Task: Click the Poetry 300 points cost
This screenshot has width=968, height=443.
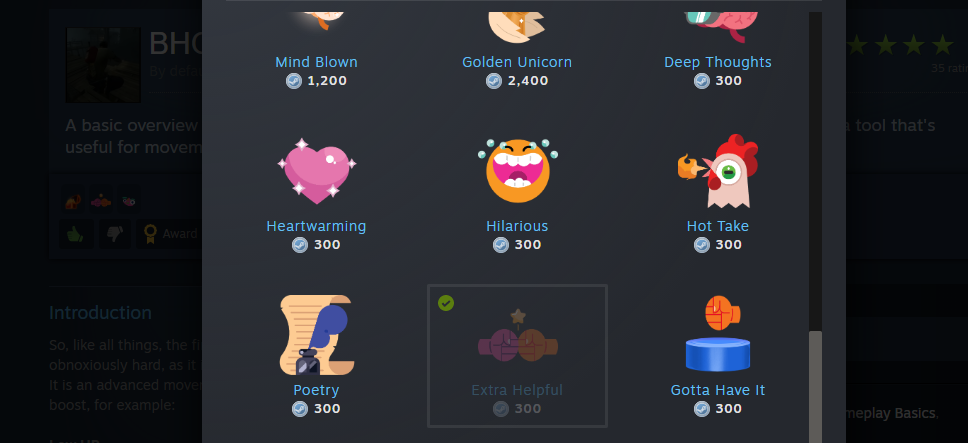Action: [x=317, y=408]
